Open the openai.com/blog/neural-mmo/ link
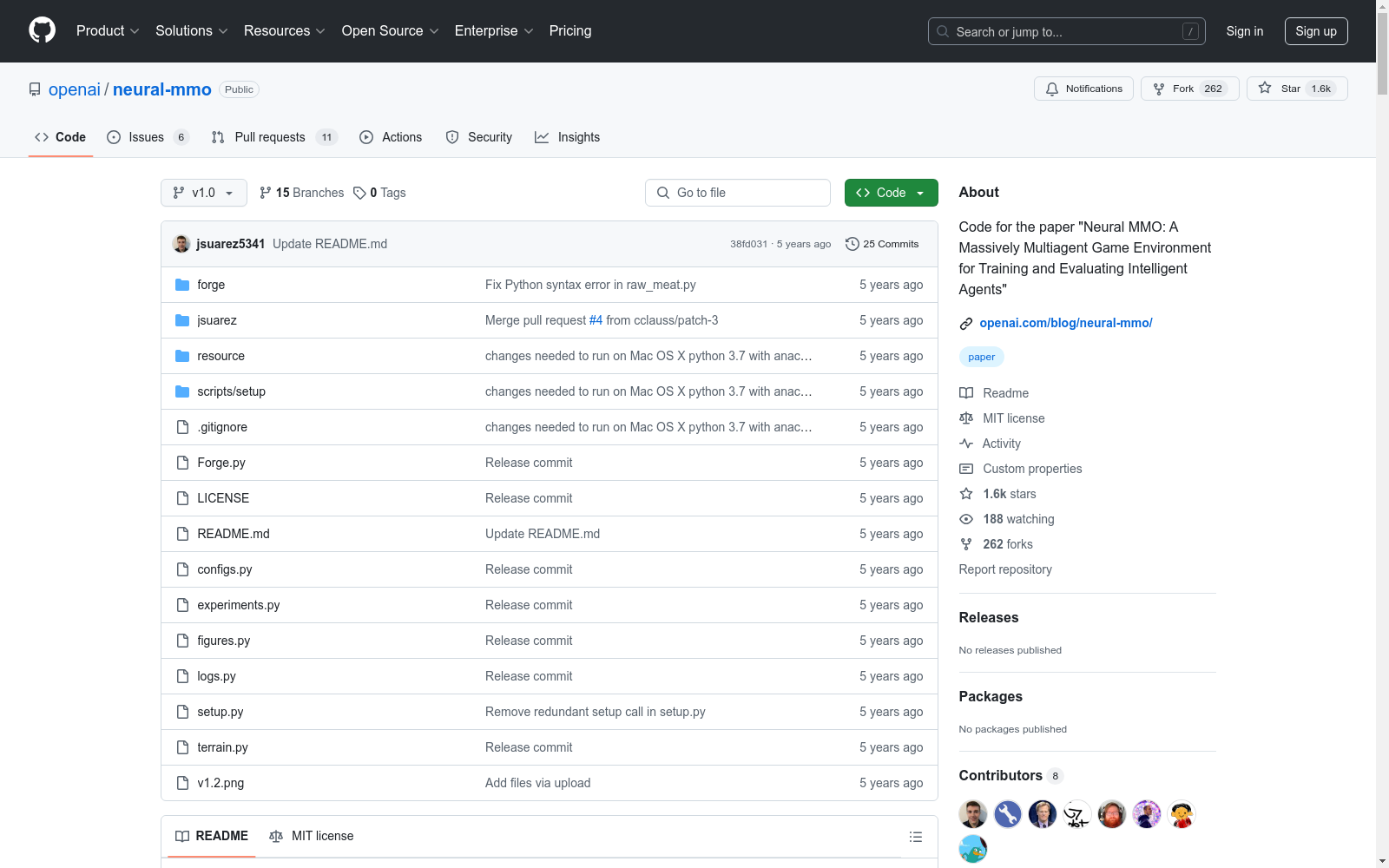1389x868 pixels. pos(1066,323)
